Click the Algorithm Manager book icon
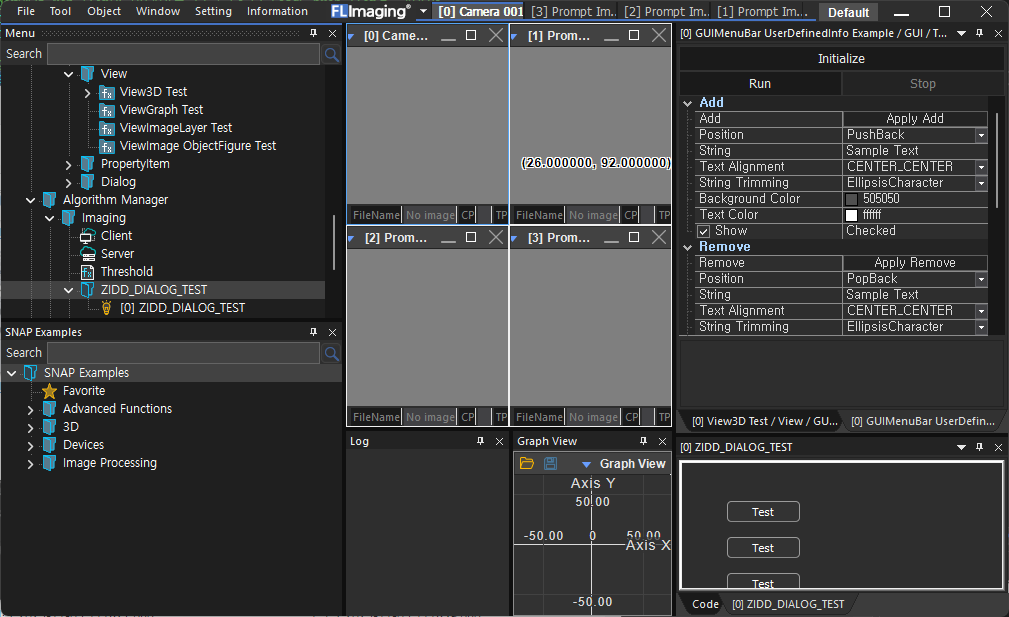1009x617 pixels. coord(50,200)
